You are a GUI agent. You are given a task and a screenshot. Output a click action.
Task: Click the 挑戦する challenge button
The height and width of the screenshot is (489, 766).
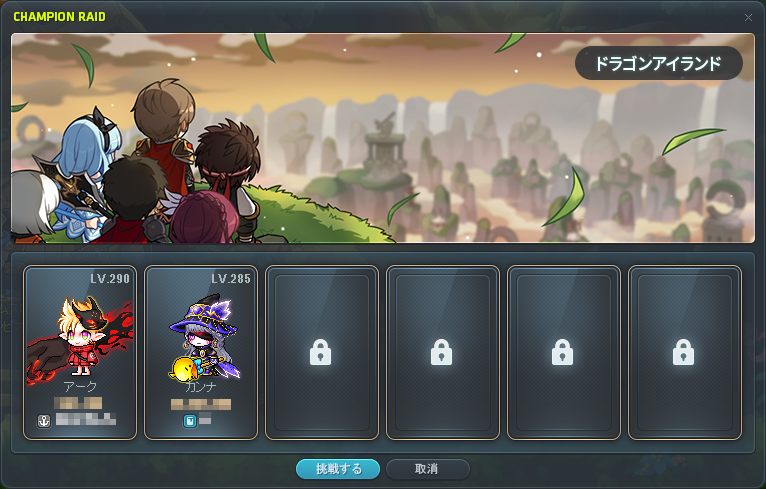coord(338,469)
